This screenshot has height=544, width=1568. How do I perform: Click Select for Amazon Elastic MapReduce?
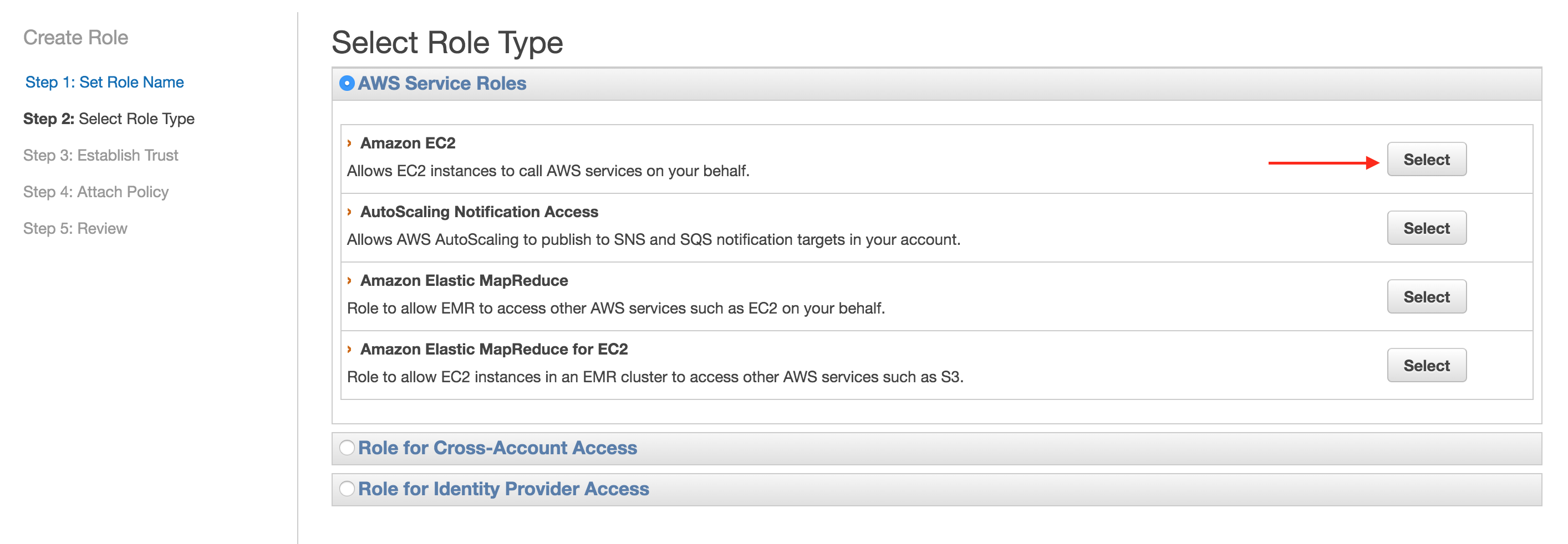coord(1426,297)
